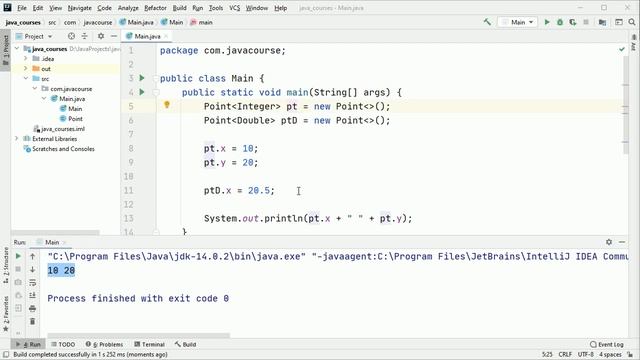Click the down arrow in Run console

[33, 269]
